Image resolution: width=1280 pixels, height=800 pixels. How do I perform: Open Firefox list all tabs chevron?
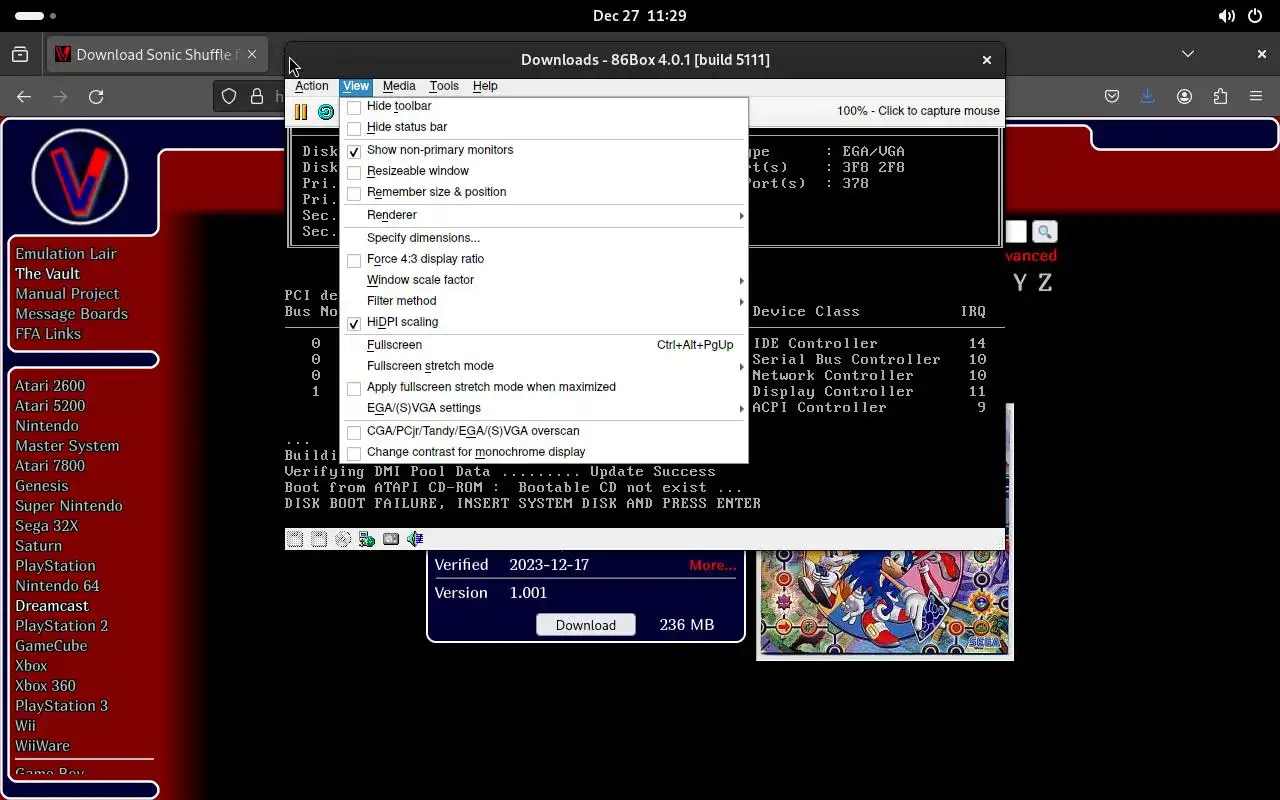[1187, 54]
